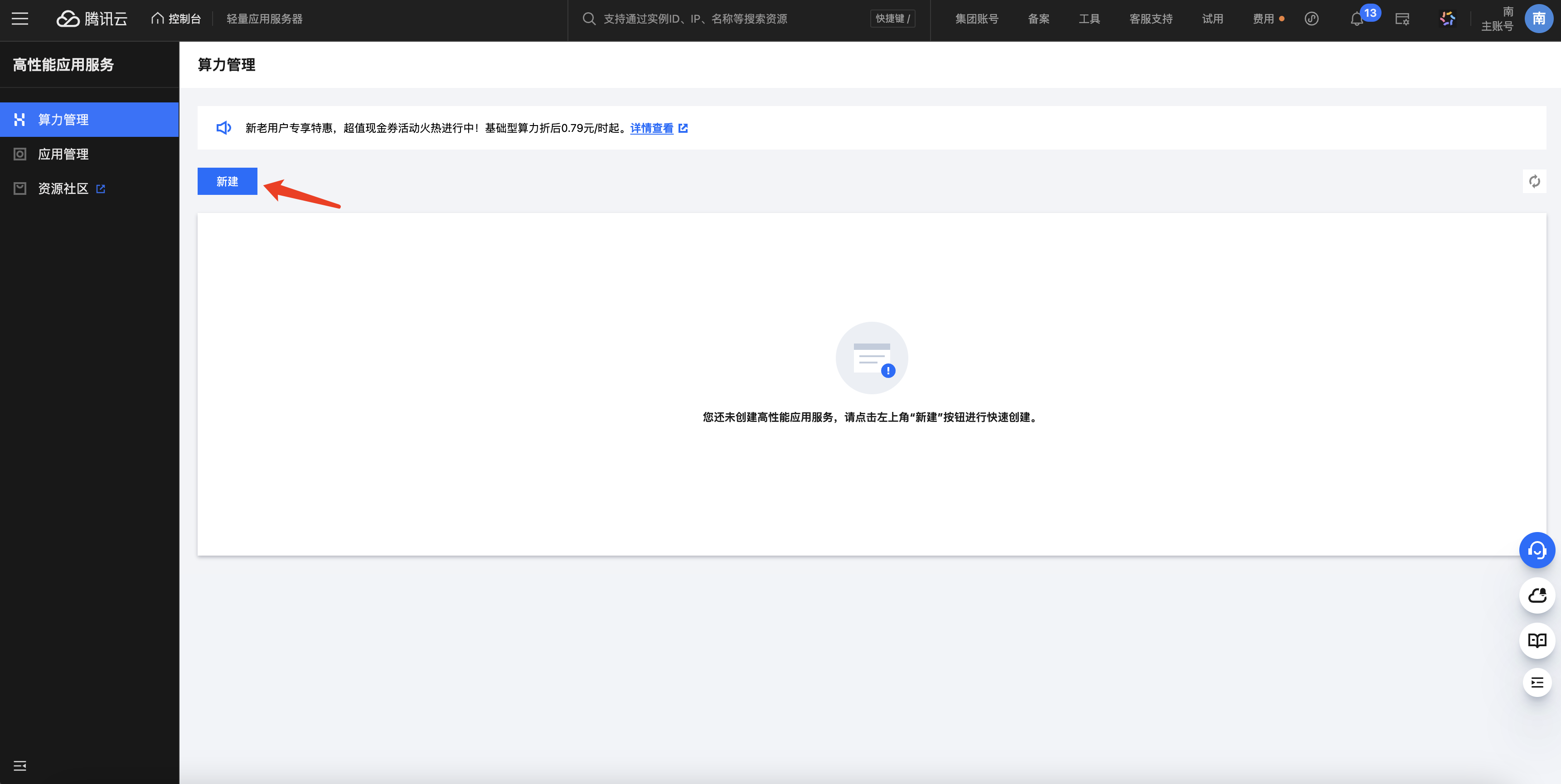The height and width of the screenshot is (784, 1561).
Task: Open the hamburger main menu
Action: 20,19
